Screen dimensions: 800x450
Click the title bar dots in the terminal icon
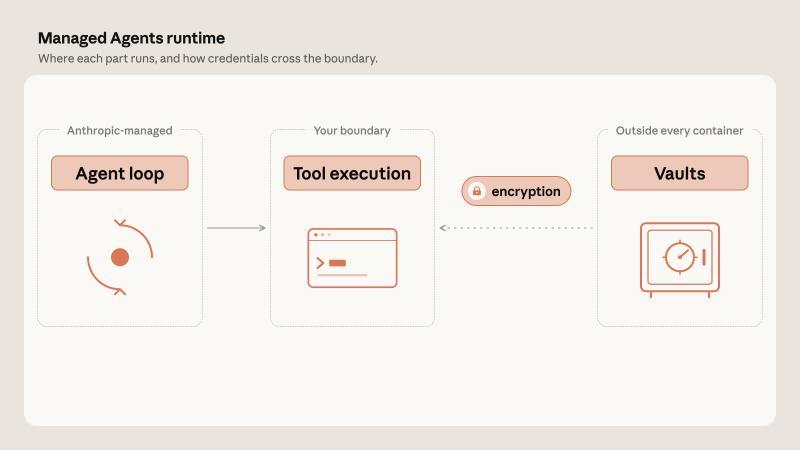click(x=322, y=235)
